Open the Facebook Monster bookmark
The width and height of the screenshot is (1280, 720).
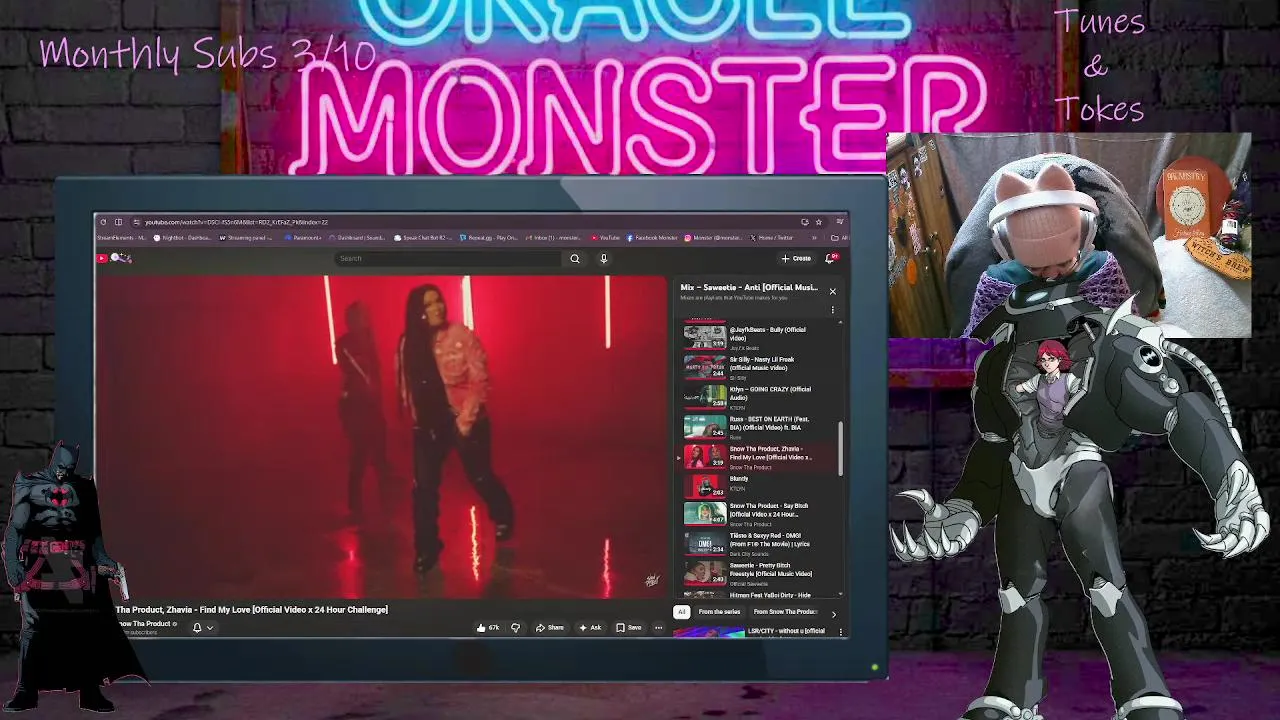[x=653, y=238]
